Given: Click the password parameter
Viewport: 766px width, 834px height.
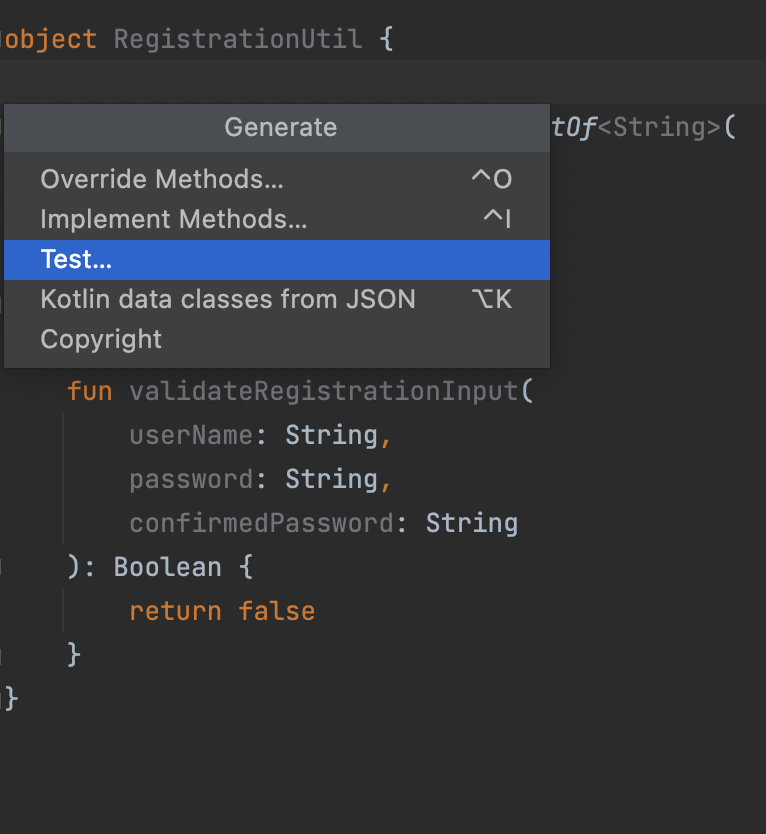Looking at the screenshot, I should (x=191, y=479).
